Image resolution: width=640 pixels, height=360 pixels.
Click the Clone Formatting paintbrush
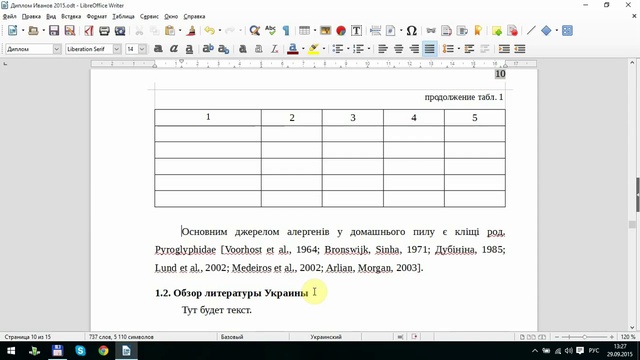point(191,31)
